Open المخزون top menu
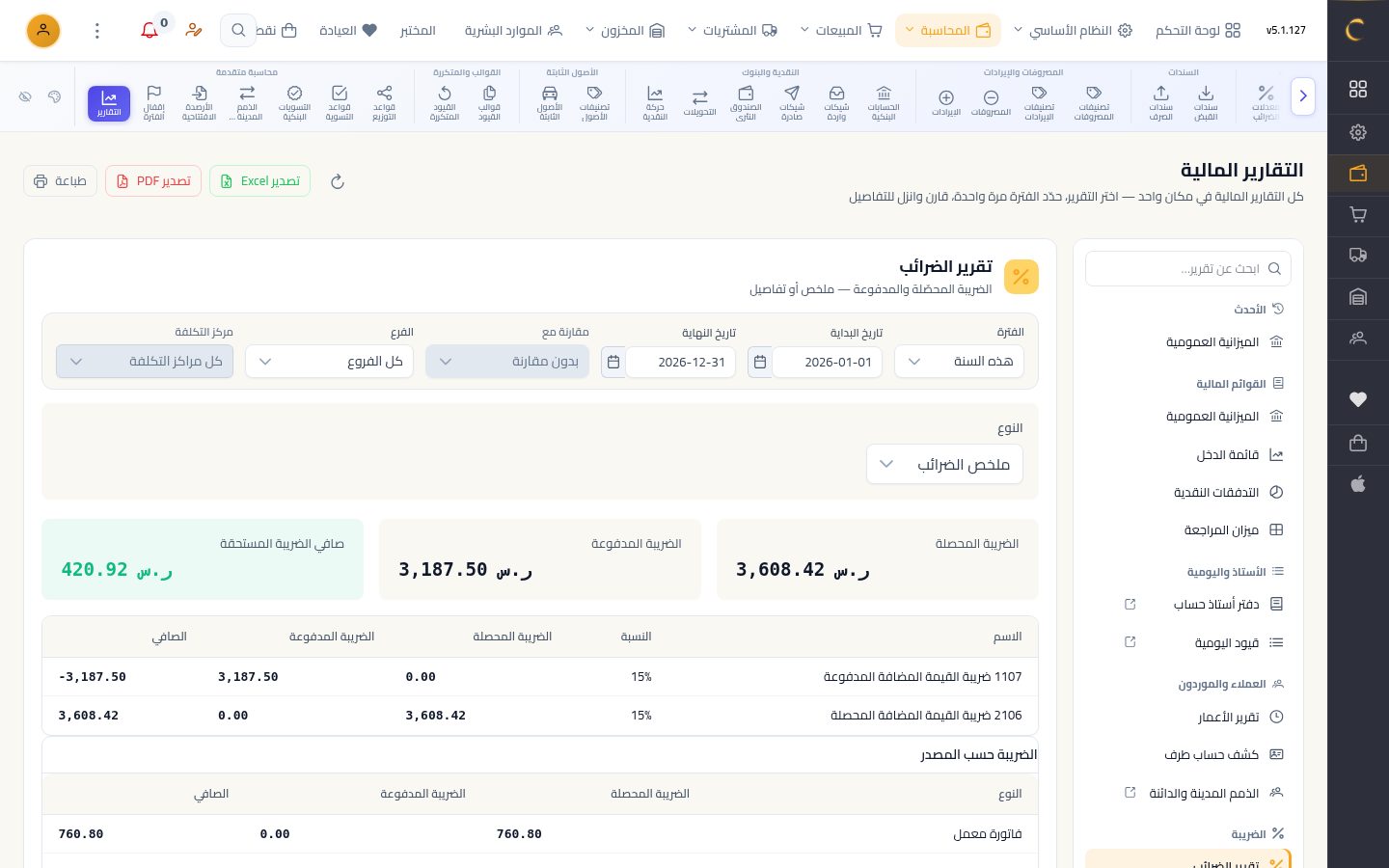The image size is (1389, 868). click(626, 31)
